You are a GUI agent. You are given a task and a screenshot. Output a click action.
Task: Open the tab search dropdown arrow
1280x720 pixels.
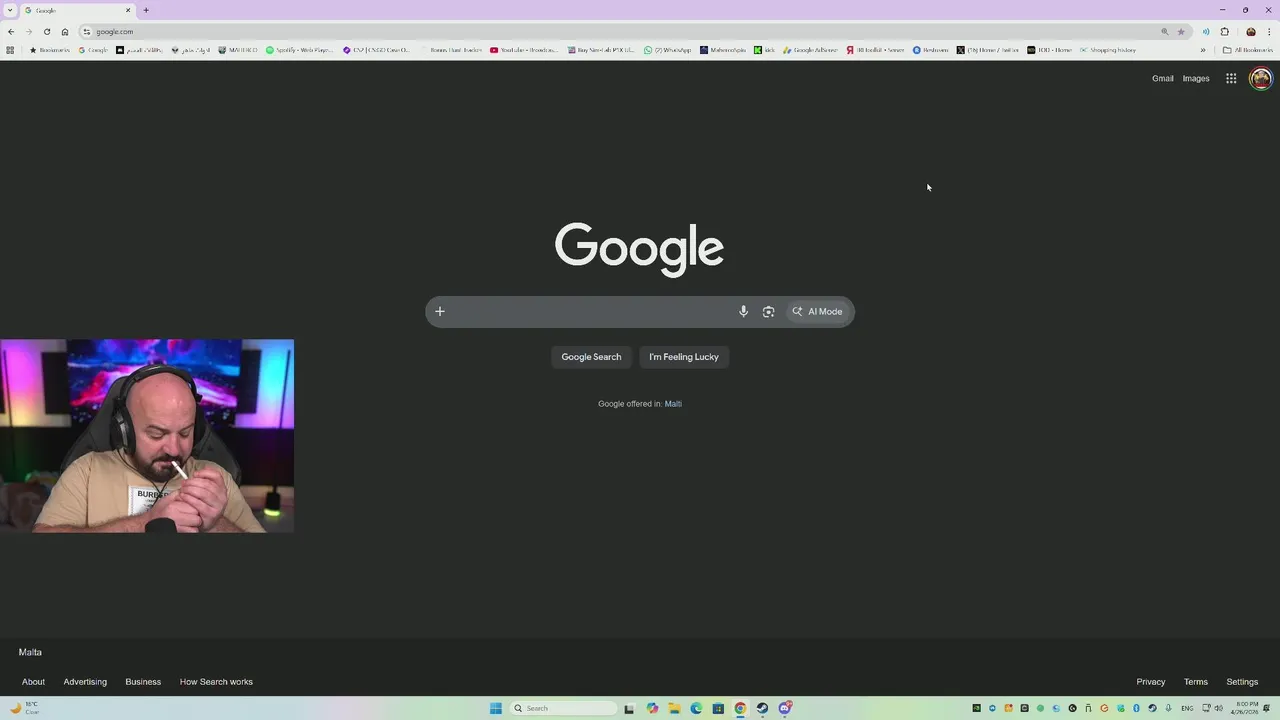point(9,10)
